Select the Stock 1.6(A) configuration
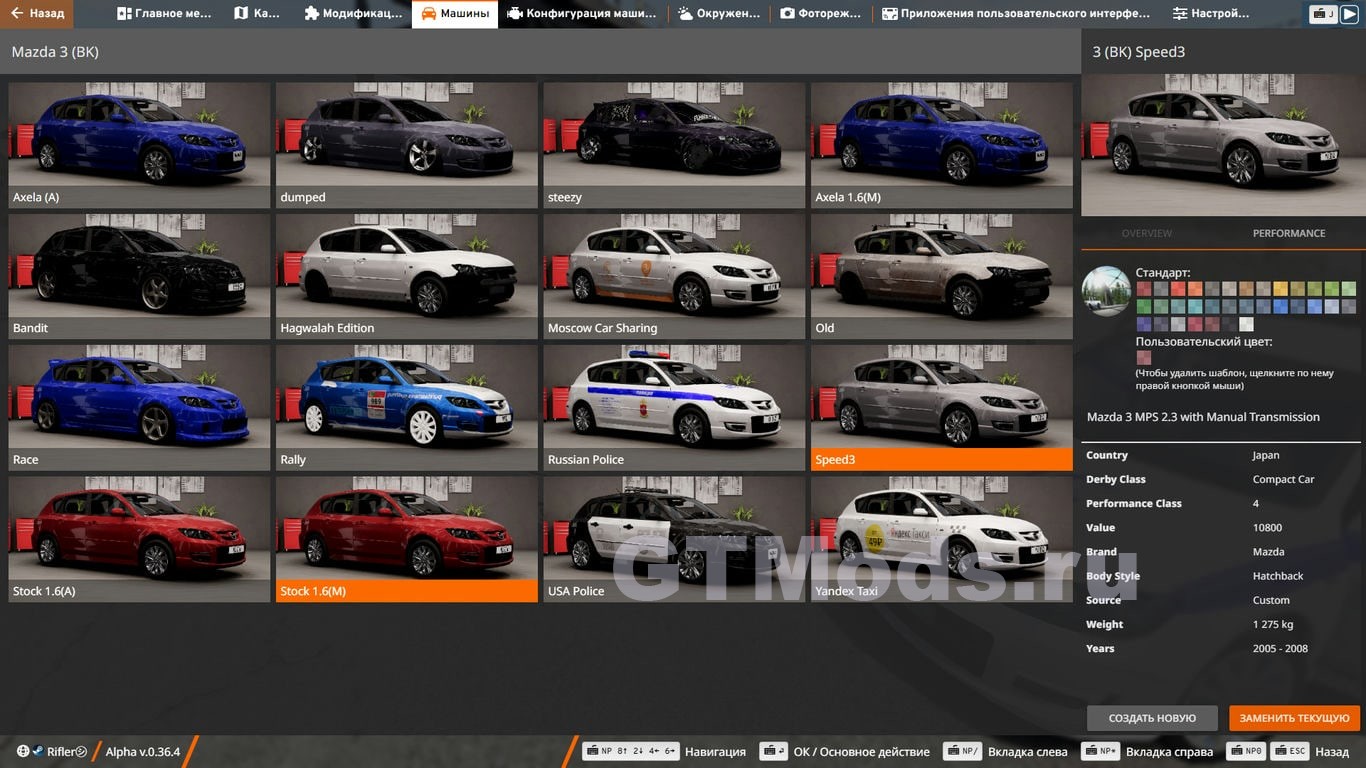Viewport: 1366px width, 768px height. tap(139, 539)
